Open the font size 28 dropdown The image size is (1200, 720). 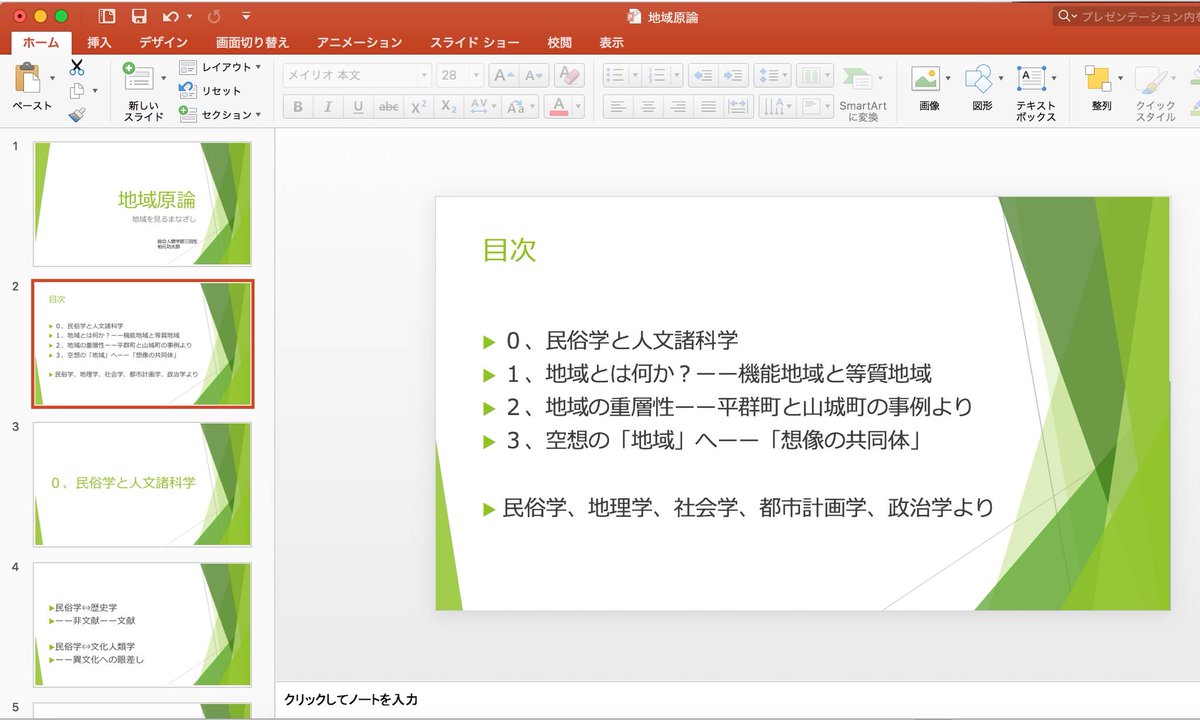tap(475, 76)
